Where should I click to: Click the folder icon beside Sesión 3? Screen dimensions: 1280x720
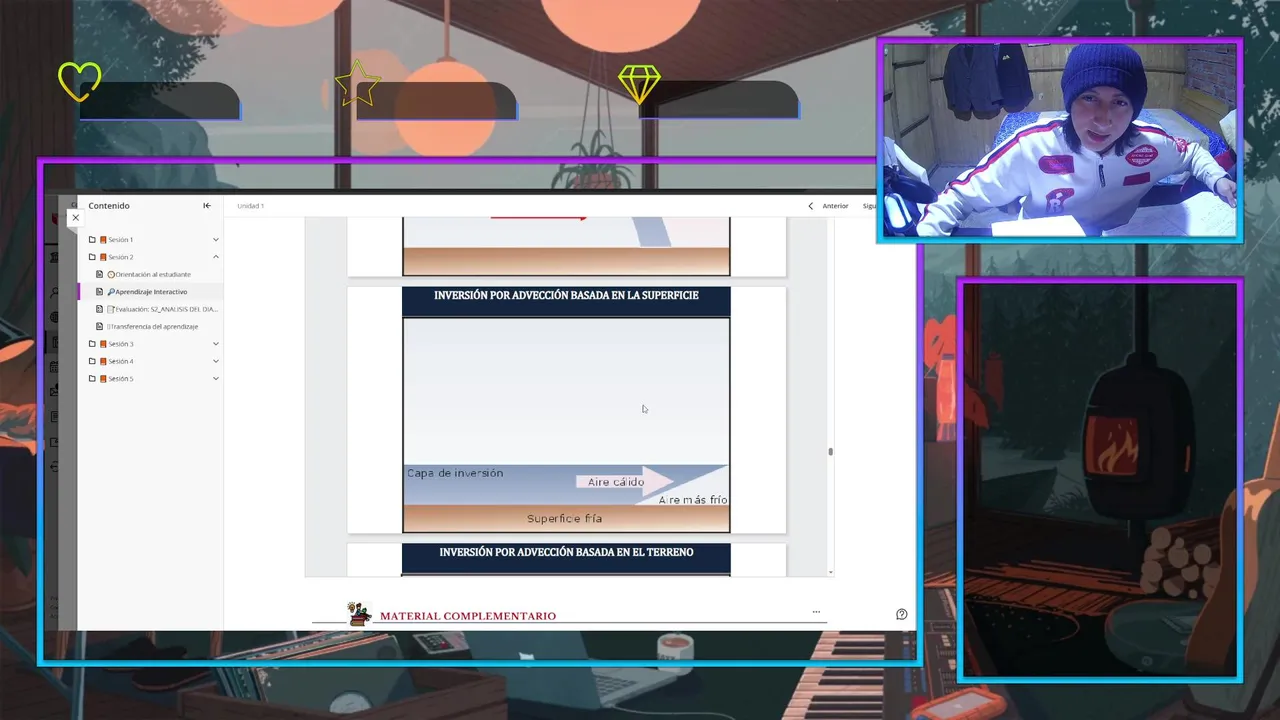(92, 344)
